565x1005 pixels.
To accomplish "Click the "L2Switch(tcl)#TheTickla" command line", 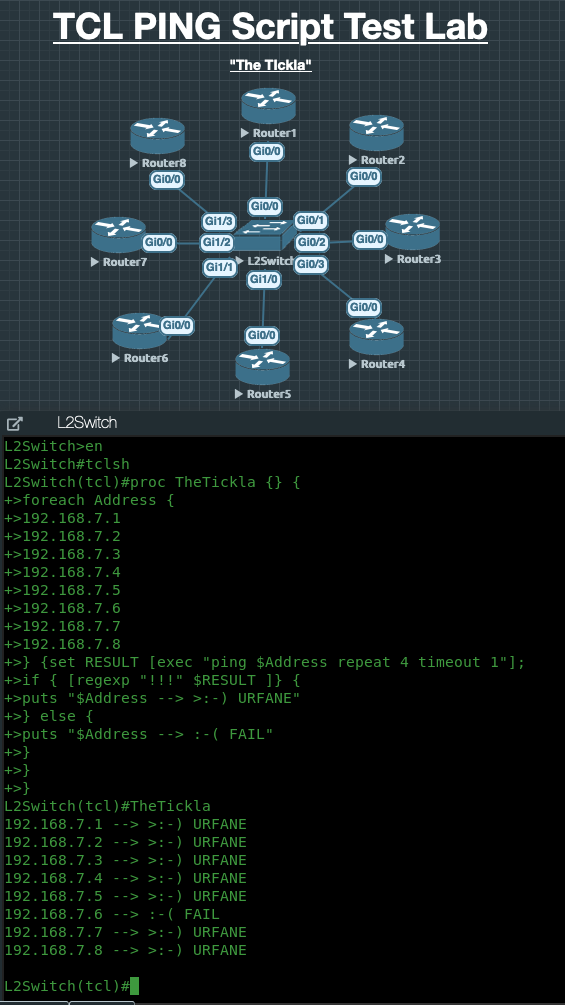I will coord(107,806).
